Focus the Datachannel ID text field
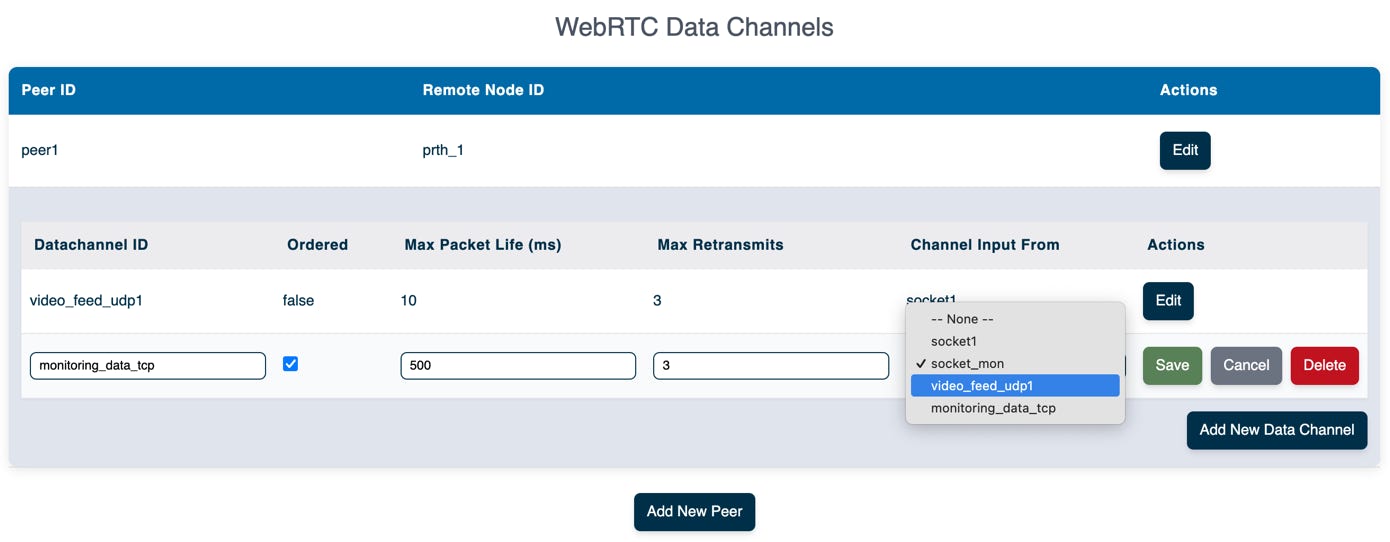Image resolution: width=1390 pixels, height=542 pixels. [148, 365]
